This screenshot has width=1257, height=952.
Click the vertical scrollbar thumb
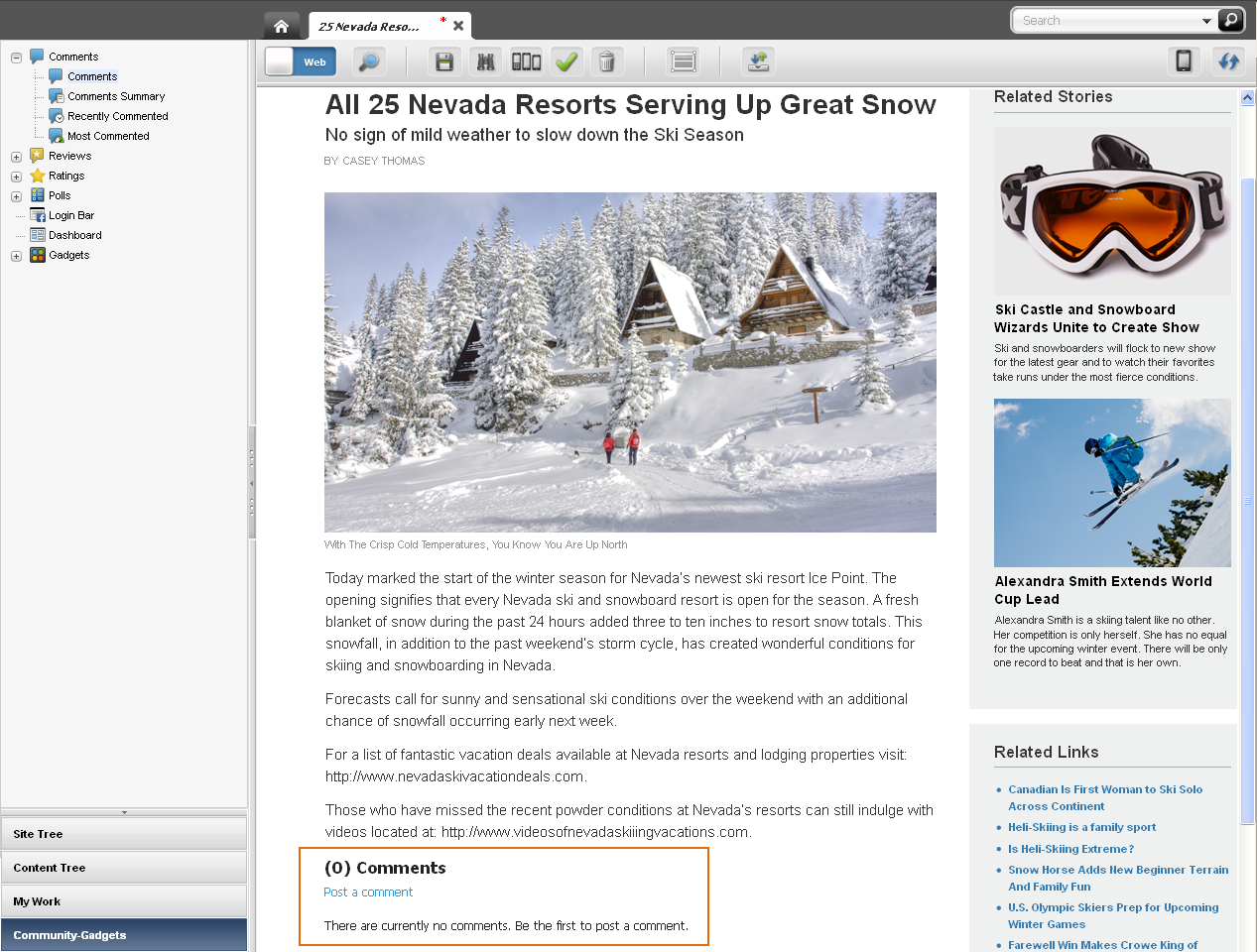point(1248,501)
